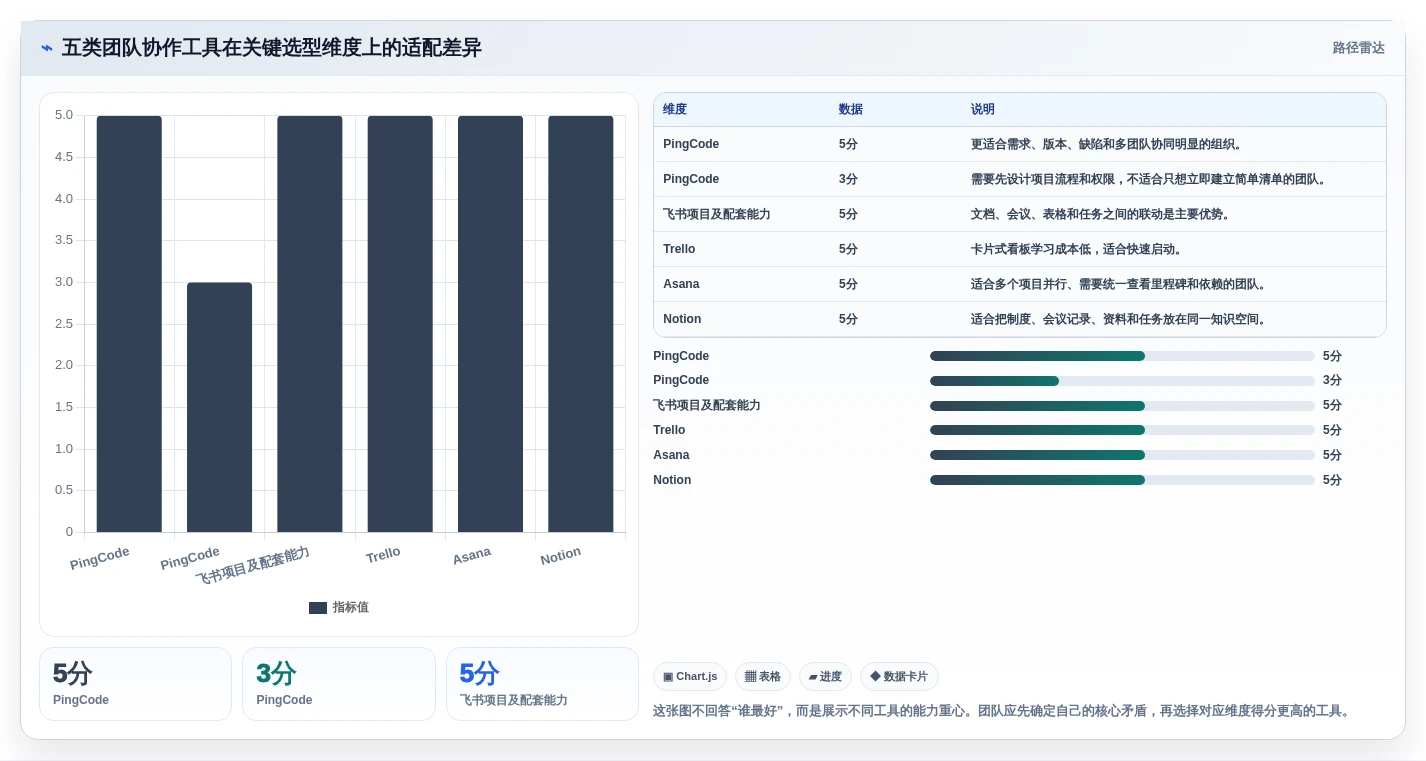Click the 2.5 y-axis tick label
The image size is (1426, 761).
pyautogui.click(x=64, y=323)
